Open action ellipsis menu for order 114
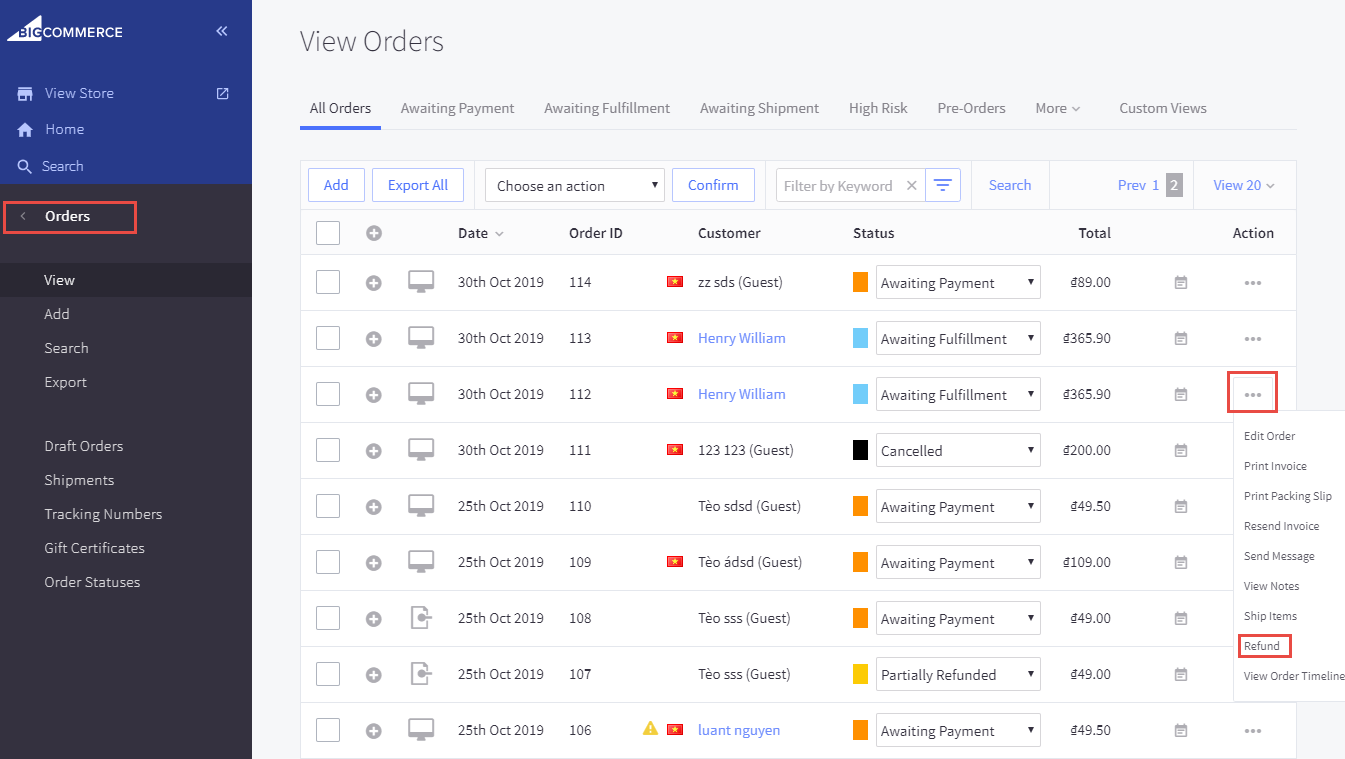1345x759 pixels. point(1252,283)
